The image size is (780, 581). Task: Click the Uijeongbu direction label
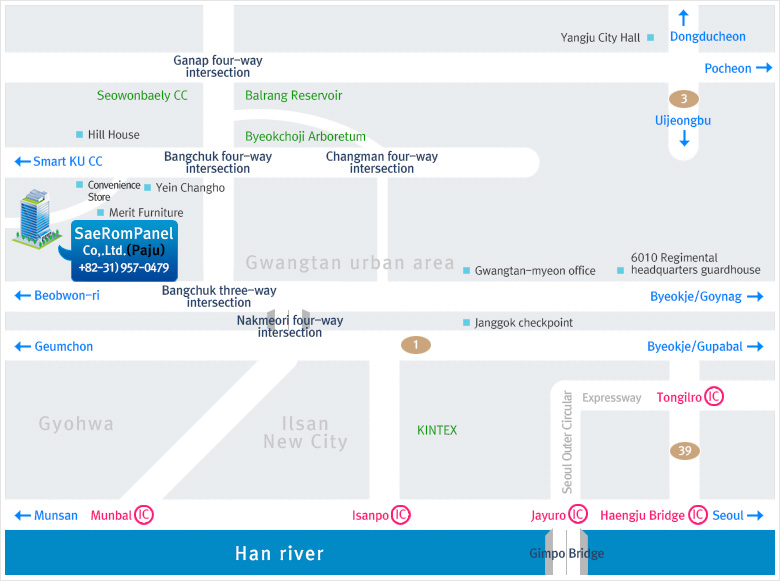[683, 120]
